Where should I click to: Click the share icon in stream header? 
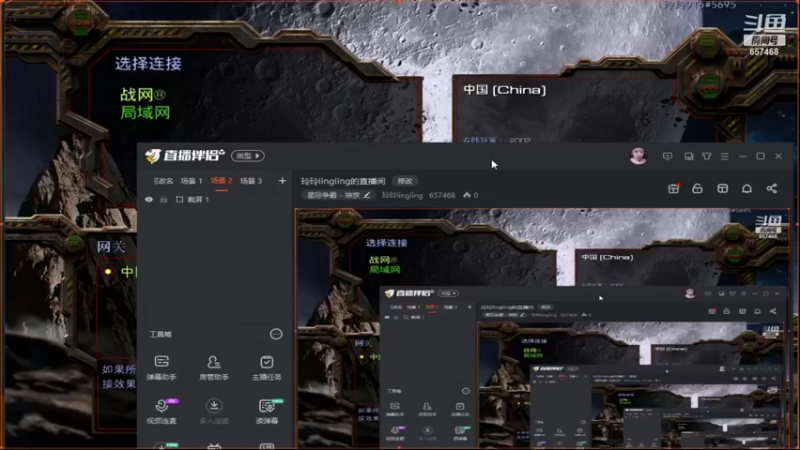pos(771,188)
